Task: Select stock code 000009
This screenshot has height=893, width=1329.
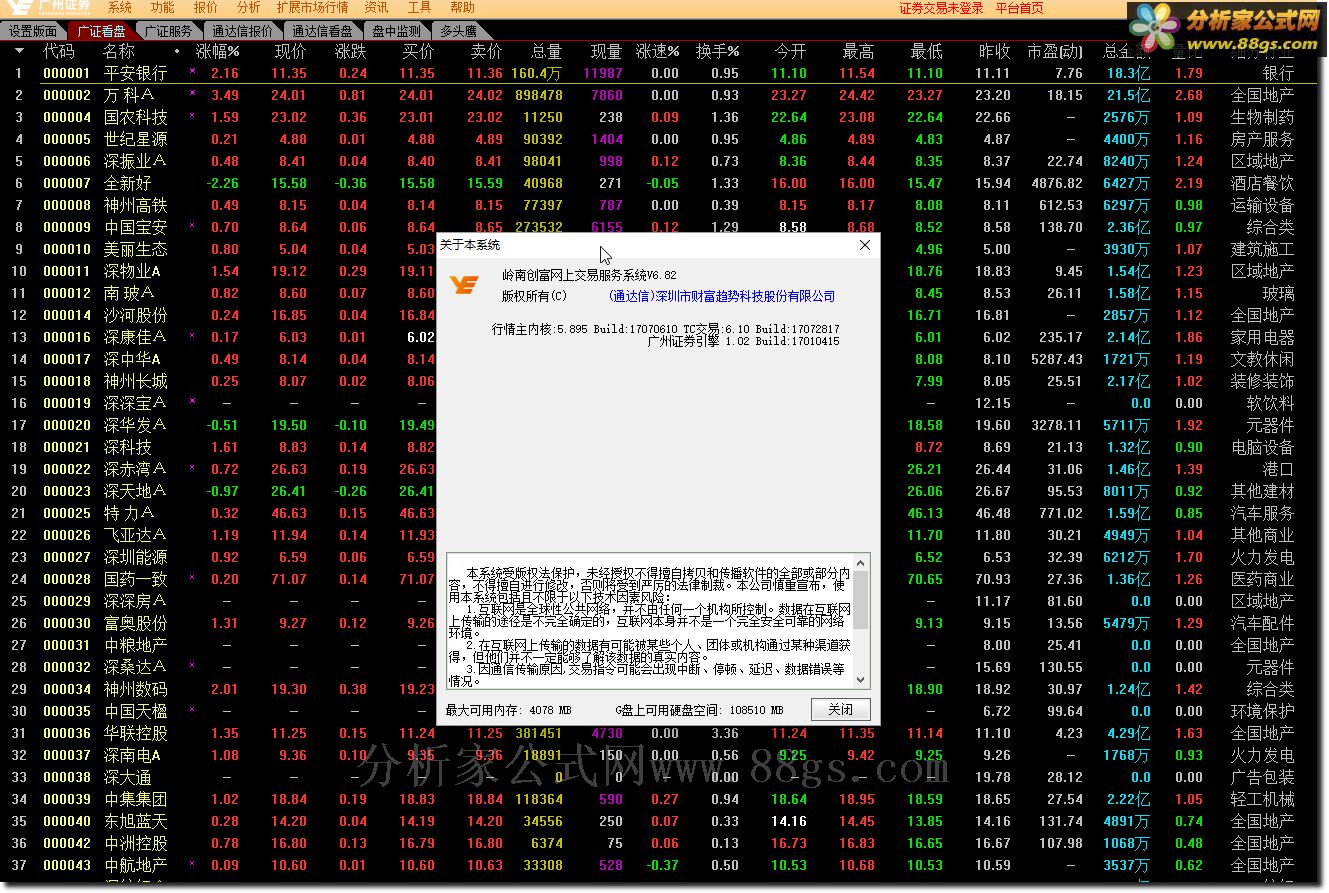Action: tap(67, 227)
